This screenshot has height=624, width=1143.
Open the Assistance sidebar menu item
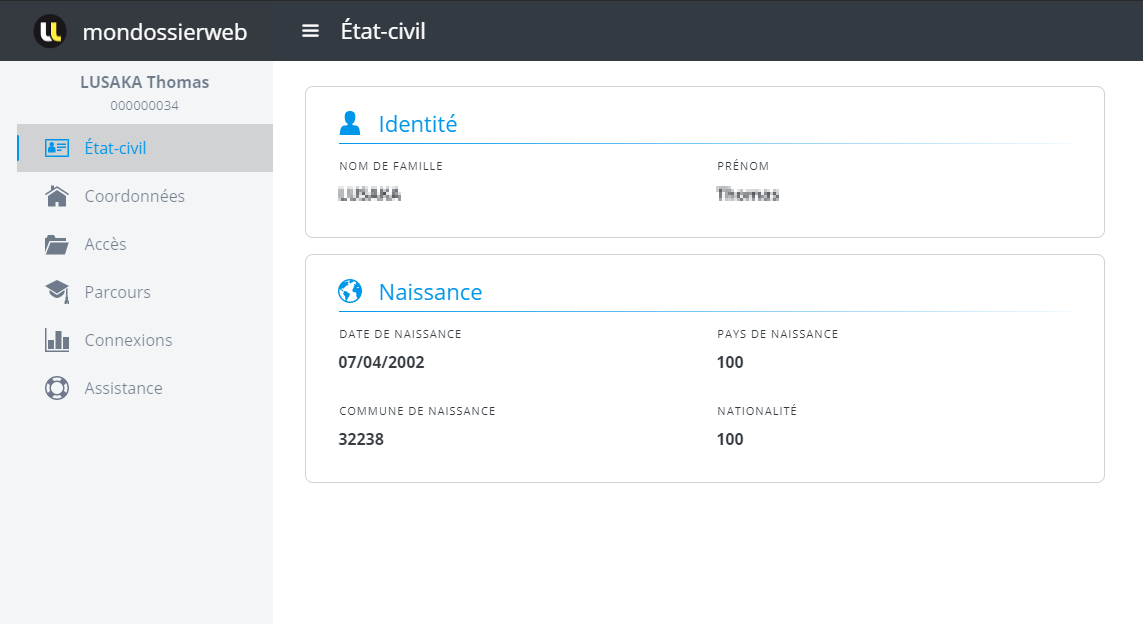coord(123,388)
